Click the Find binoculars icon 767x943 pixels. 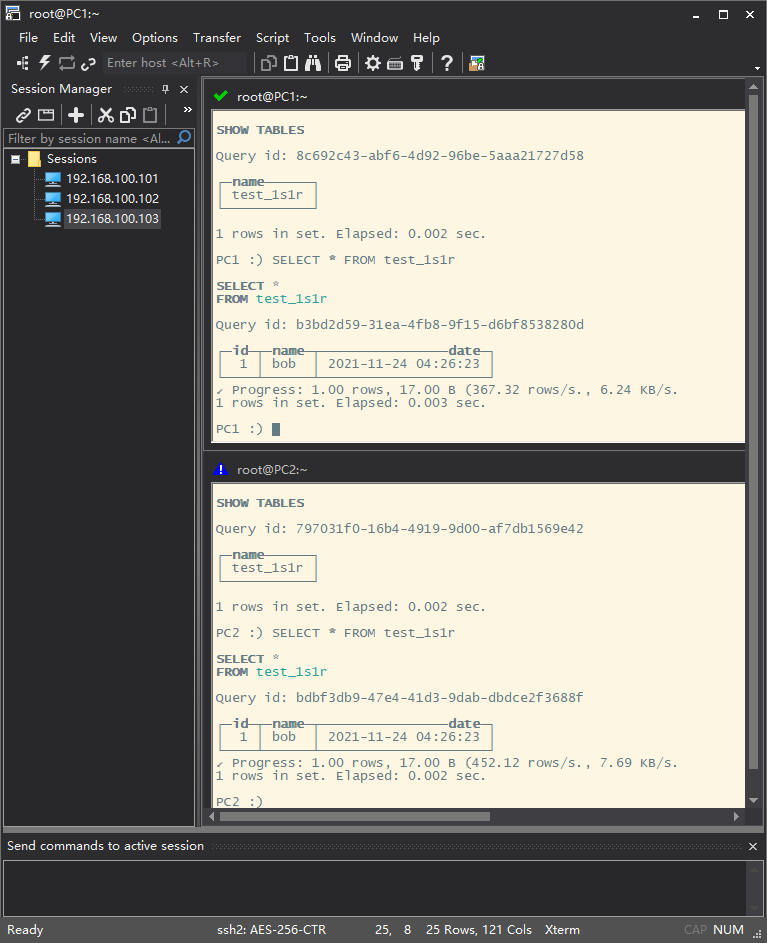(313, 63)
